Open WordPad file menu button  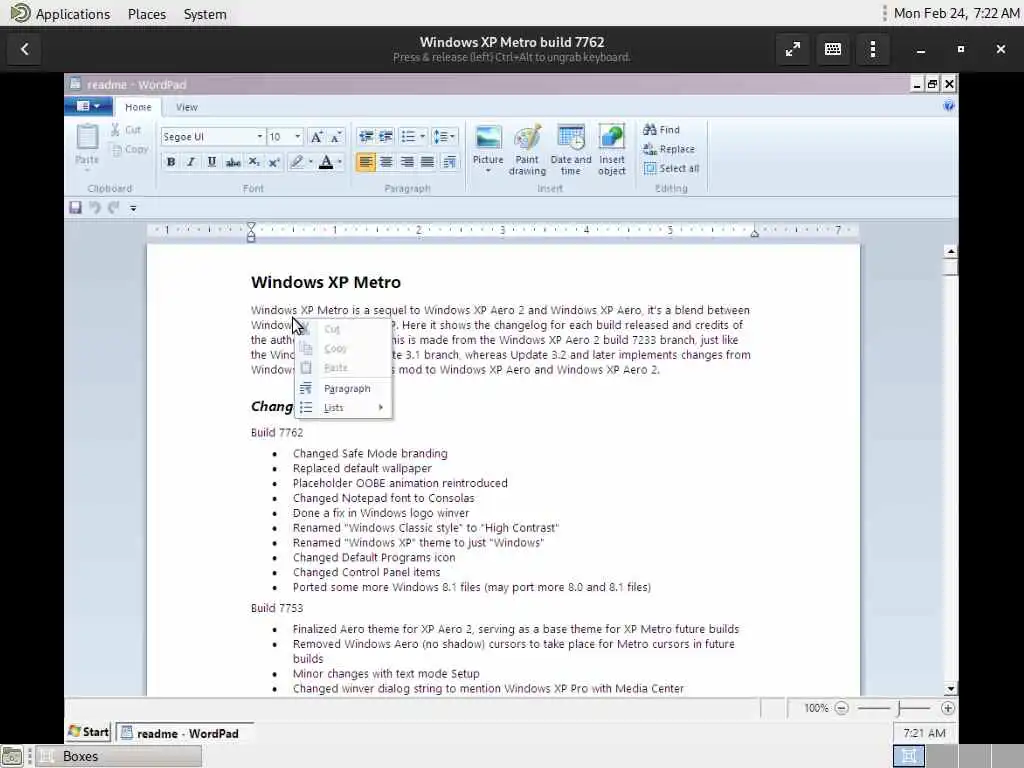coord(89,106)
